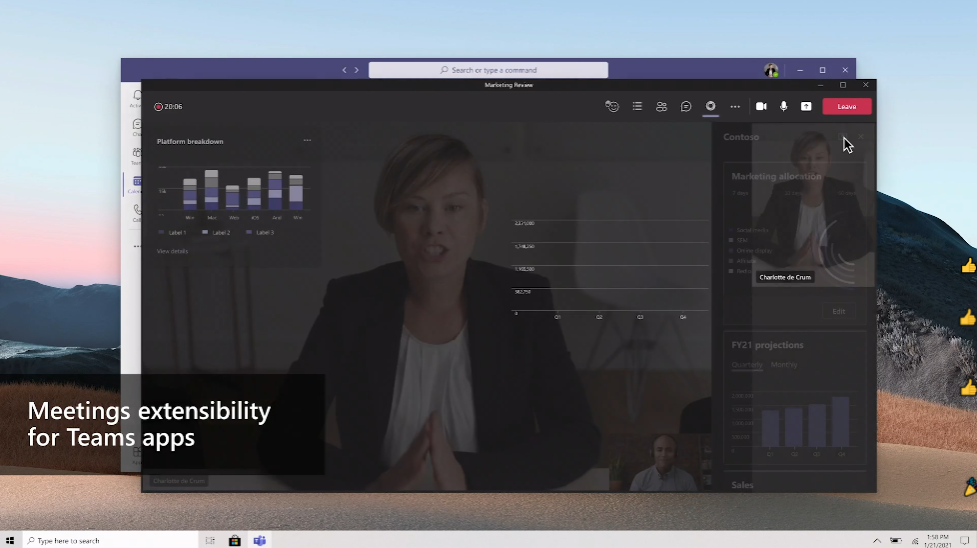Open the meeting notes list icon
Screen dimensions: 977x548
(637, 106)
